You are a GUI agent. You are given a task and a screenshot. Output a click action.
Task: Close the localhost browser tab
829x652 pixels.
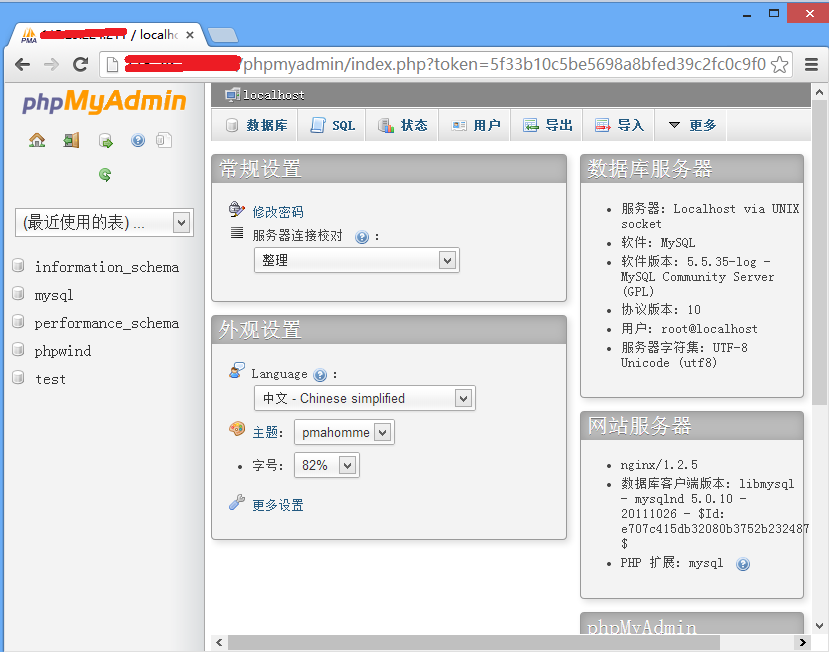(190, 35)
